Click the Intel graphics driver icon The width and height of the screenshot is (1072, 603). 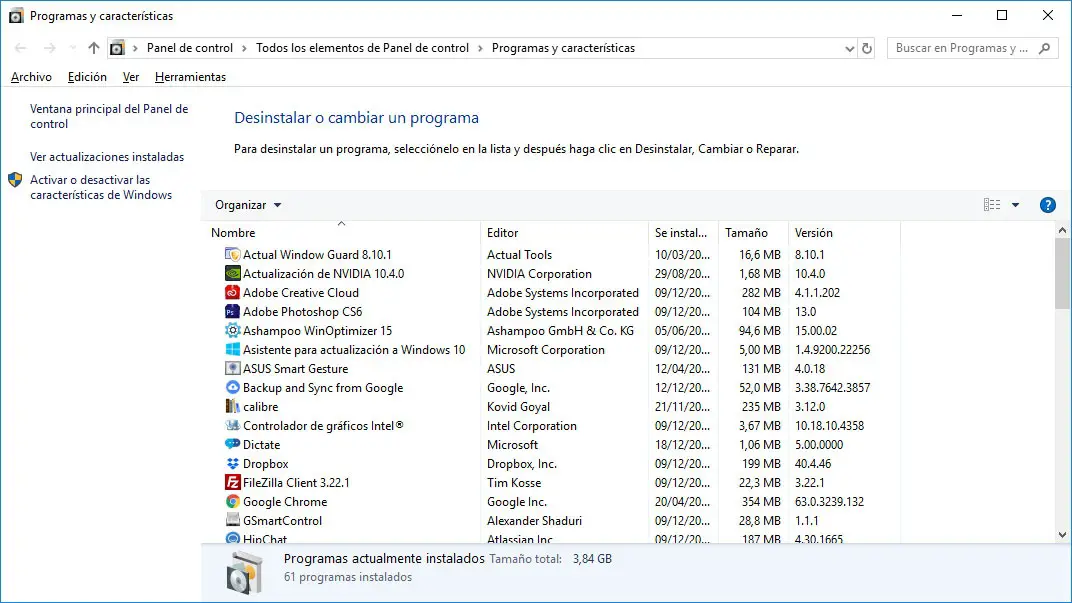click(x=232, y=425)
